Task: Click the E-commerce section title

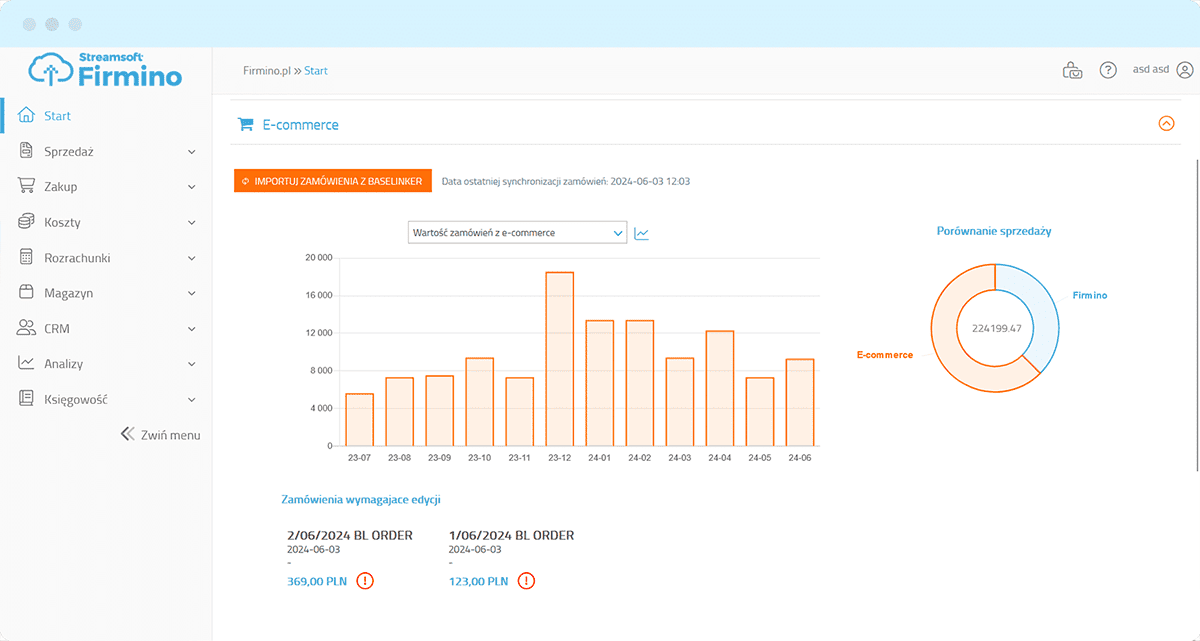Action: 300,125
